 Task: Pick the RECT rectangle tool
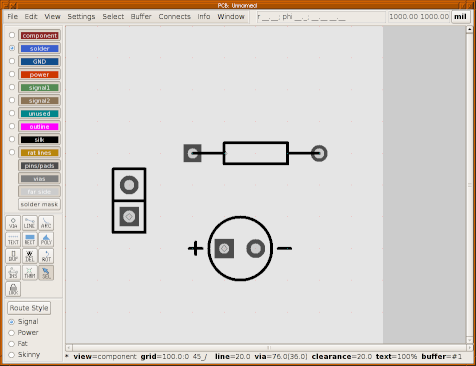[30, 239]
